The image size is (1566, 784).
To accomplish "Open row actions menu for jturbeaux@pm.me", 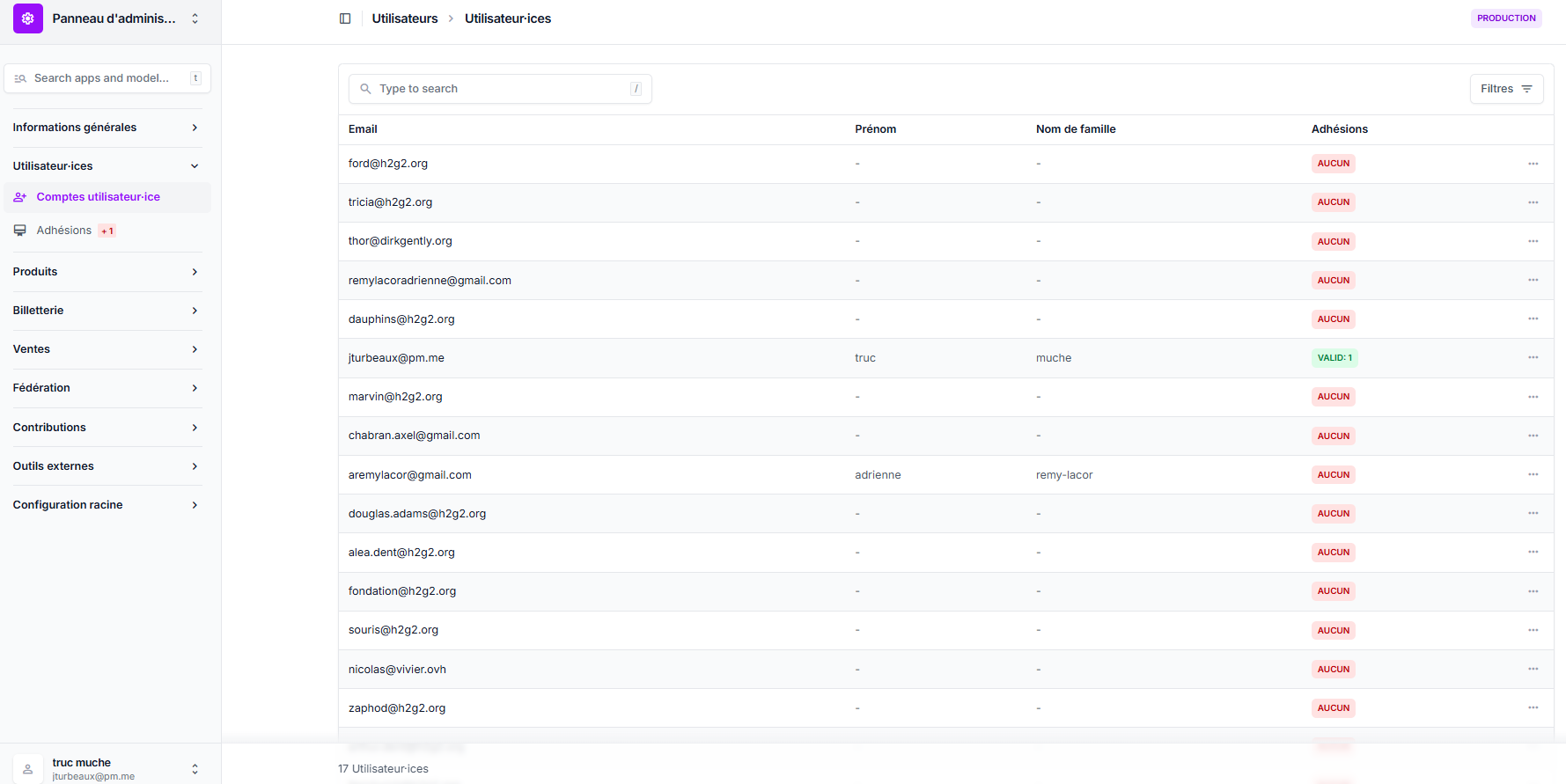I will click(x=1533, y=357).
